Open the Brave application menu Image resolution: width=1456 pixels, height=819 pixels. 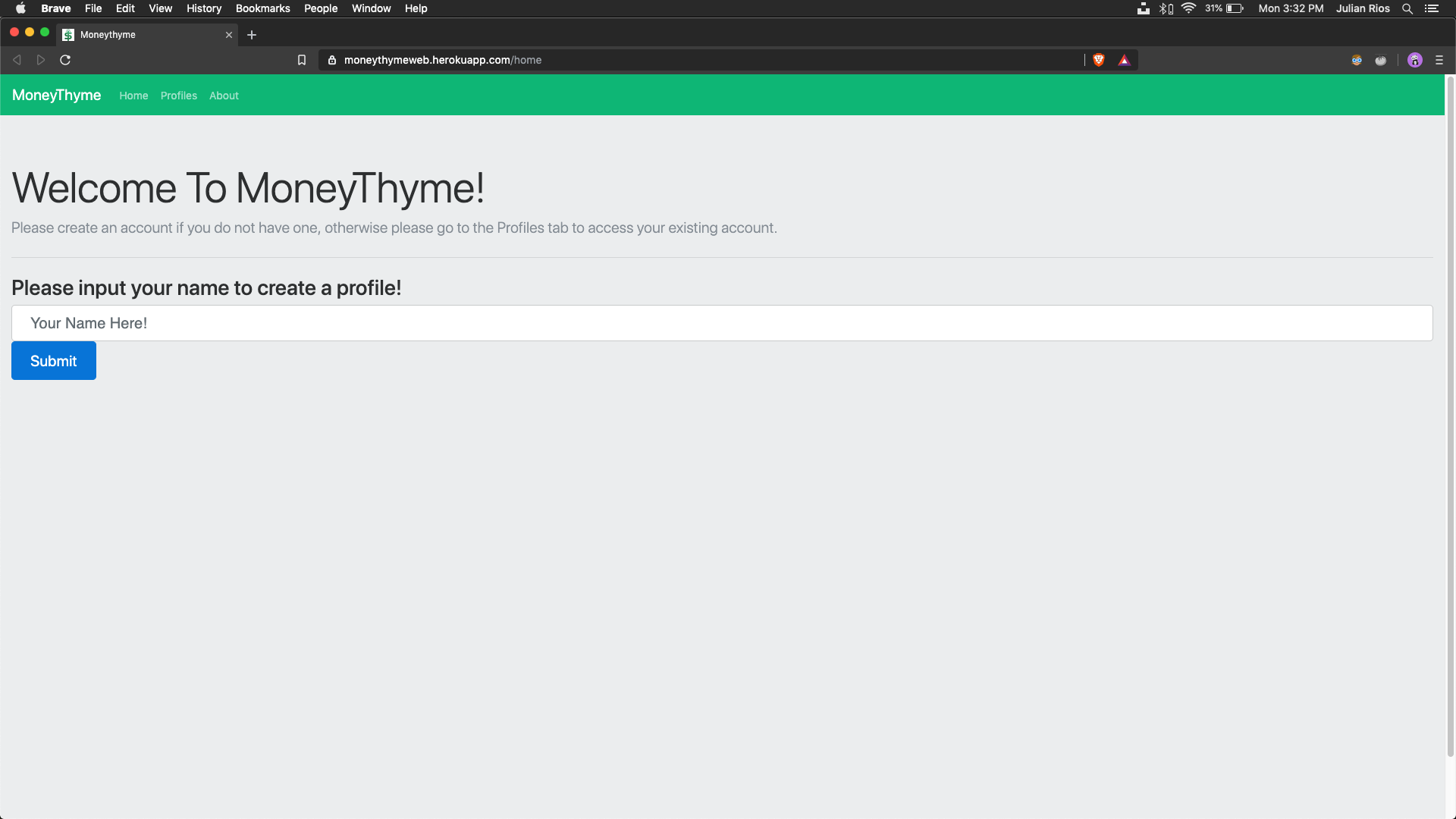pos(56,8)
